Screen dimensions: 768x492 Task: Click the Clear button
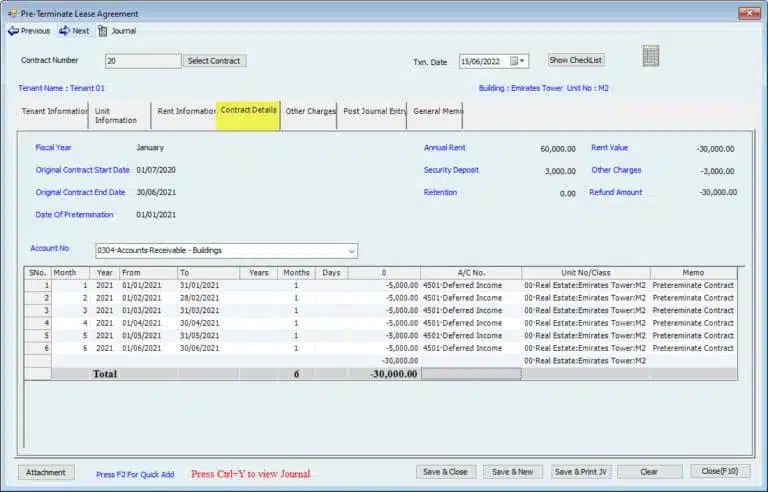pyautogui.click(x=649, y=472)
